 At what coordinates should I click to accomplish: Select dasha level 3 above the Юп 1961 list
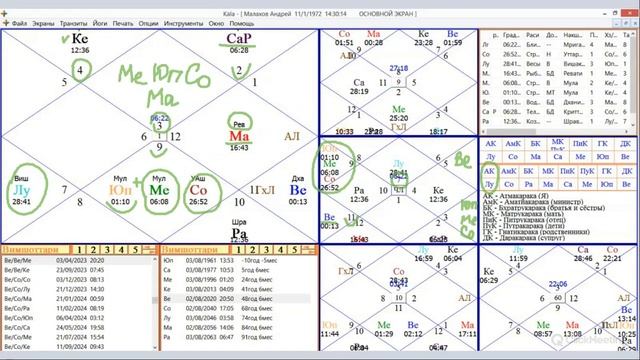pos(267,250)
